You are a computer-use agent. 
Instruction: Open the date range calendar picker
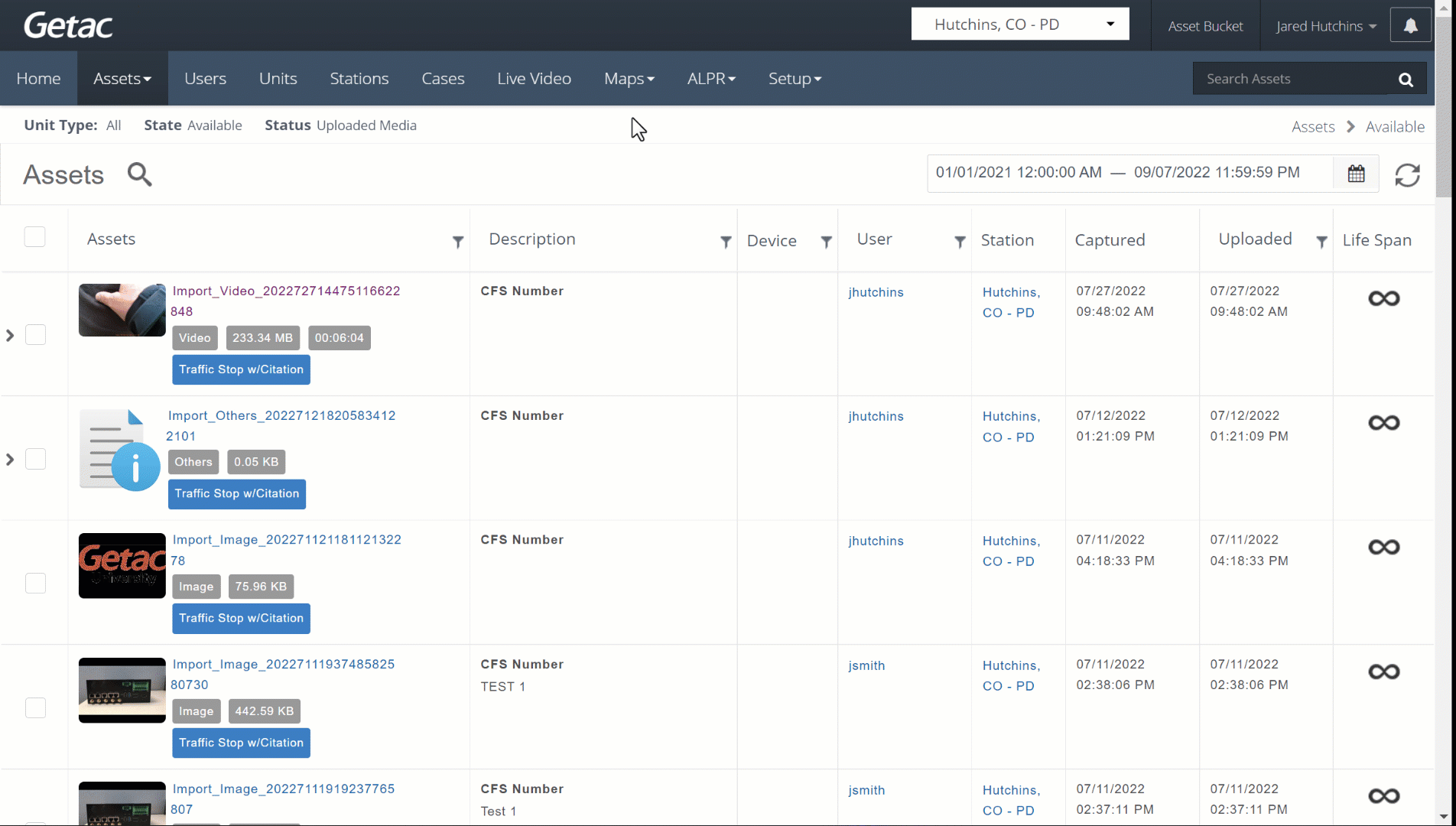(x=1356, y=174)
